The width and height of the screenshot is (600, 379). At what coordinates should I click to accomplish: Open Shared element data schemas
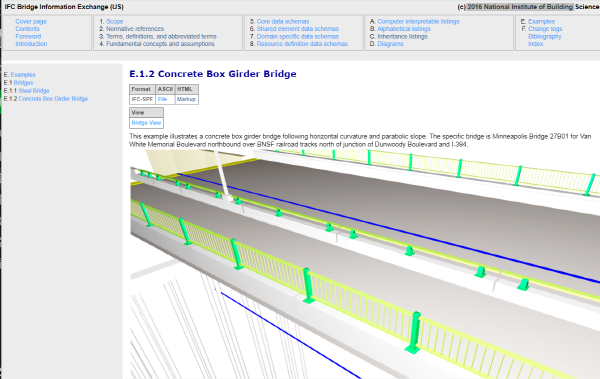tap(297, 29)
